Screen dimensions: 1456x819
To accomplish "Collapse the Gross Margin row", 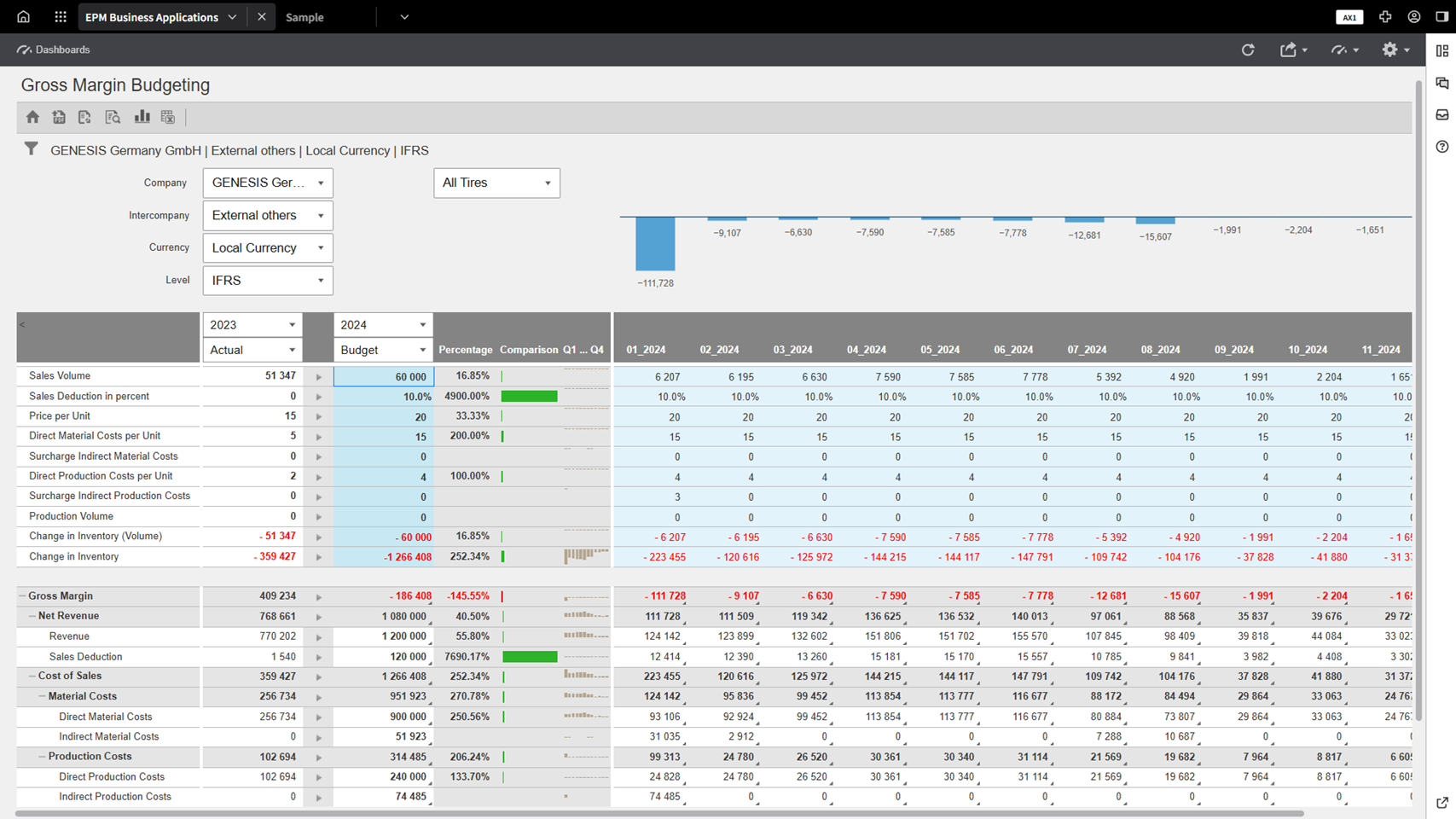I will pyautogui.click(x=23, y=596).
